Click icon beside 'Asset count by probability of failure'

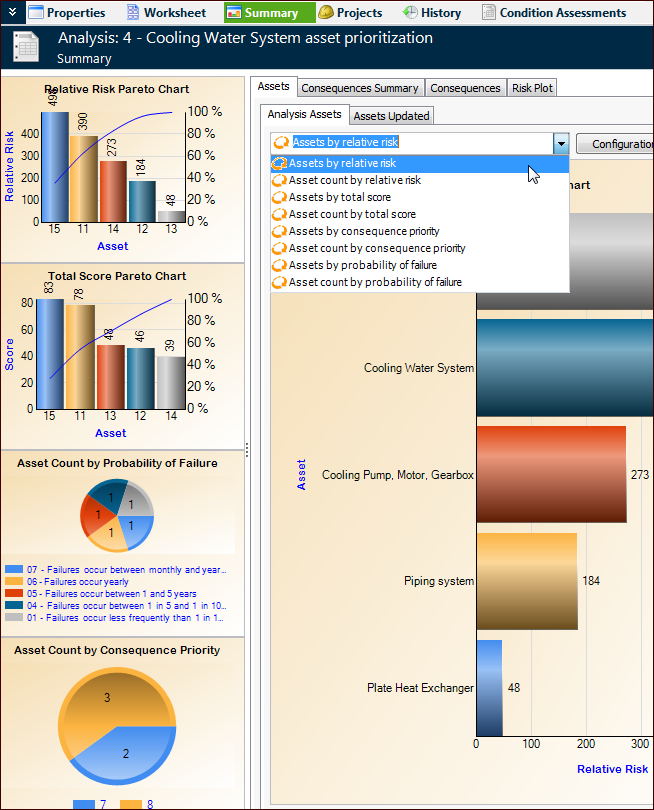279,283
